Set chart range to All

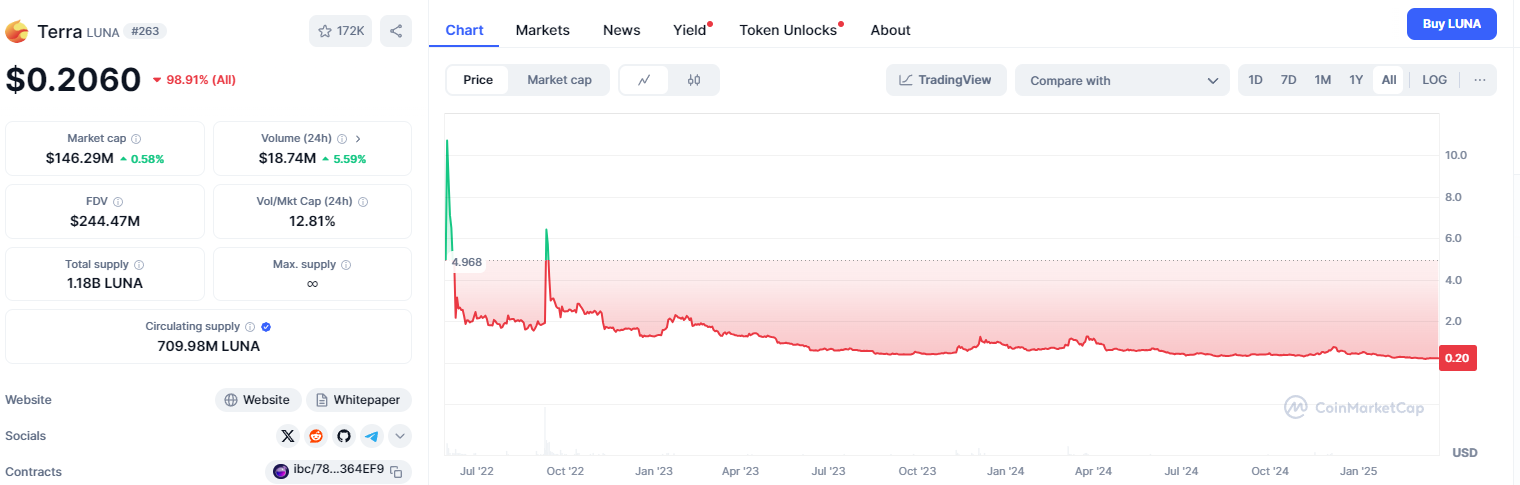point(1389,80)
